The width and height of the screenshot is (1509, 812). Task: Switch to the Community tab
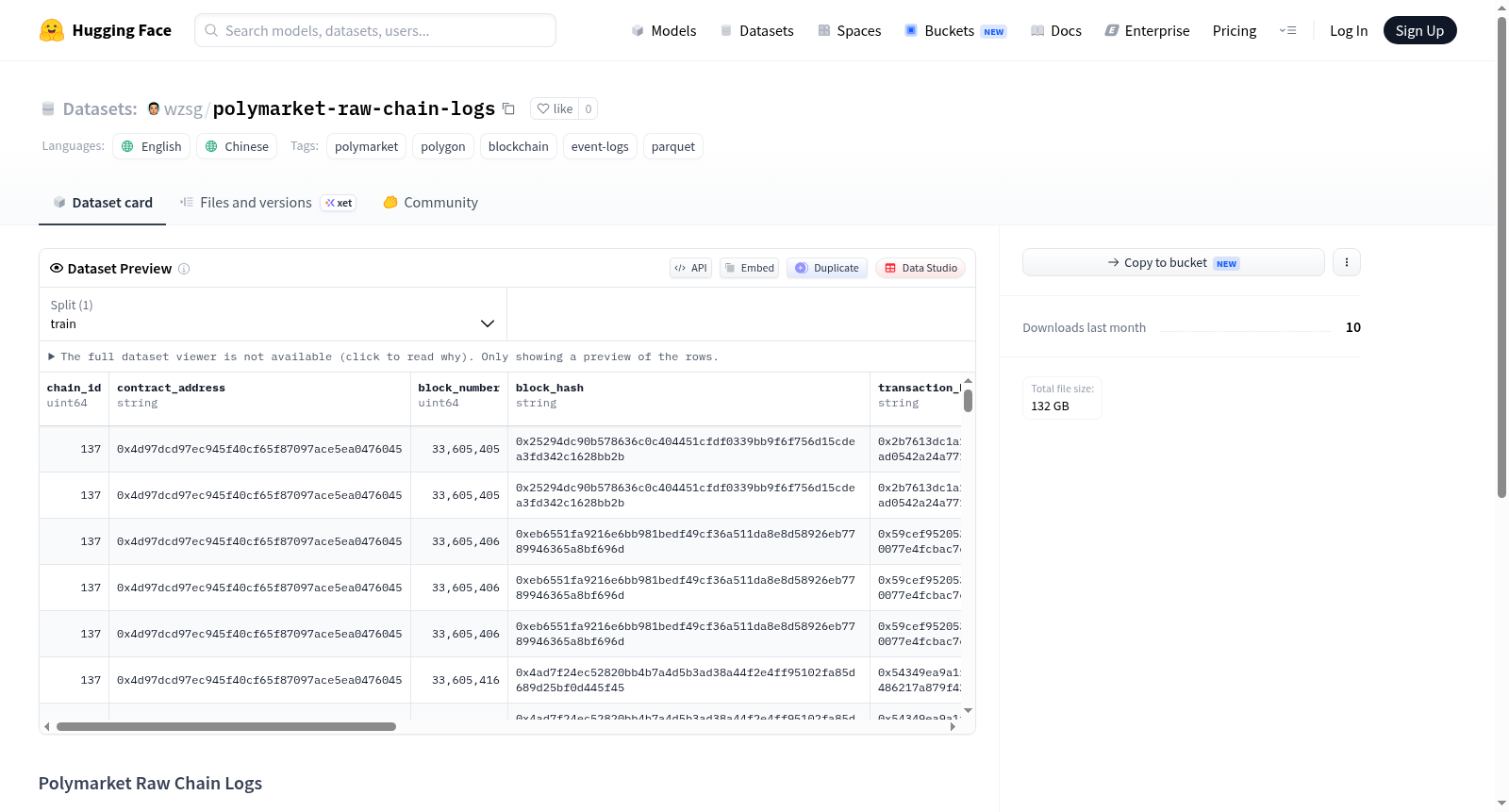point(431,203)
